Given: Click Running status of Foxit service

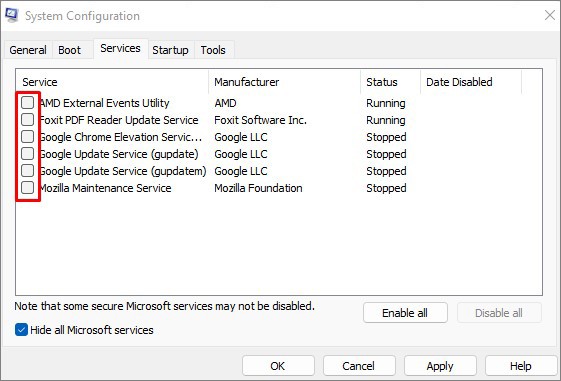Looking at the screenshot, I should (x=386, y=121).
